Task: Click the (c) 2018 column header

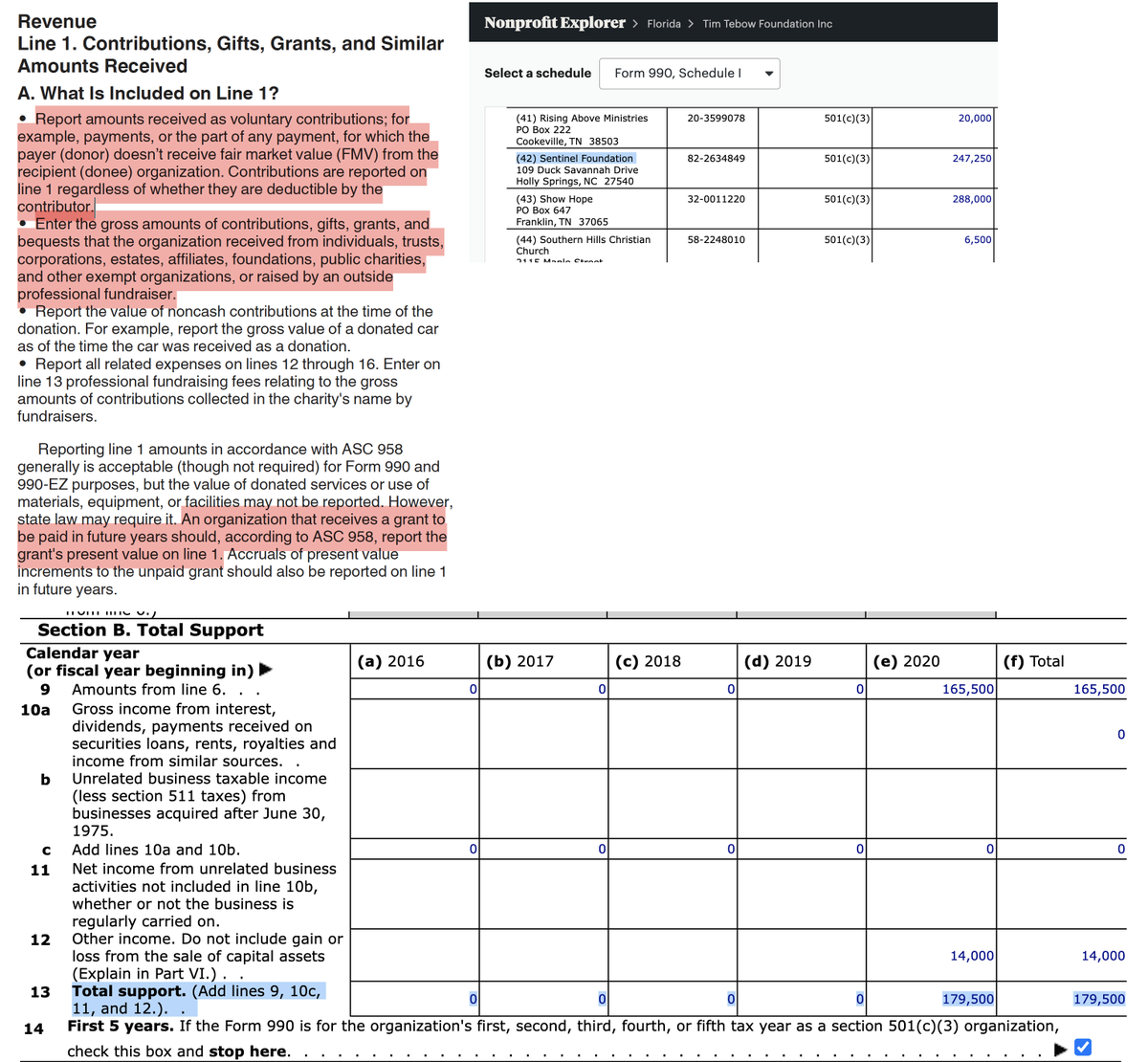Action: (649, 661)
